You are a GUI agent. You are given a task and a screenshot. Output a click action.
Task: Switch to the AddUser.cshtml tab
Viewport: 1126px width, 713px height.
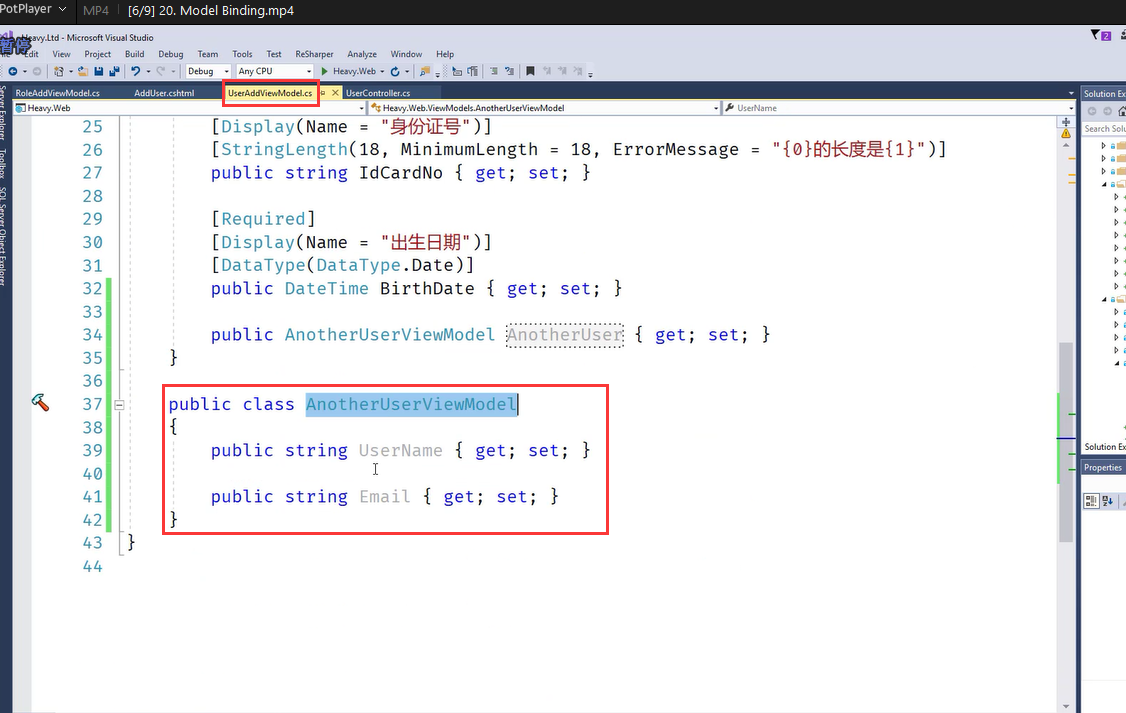tap(163, 93)
